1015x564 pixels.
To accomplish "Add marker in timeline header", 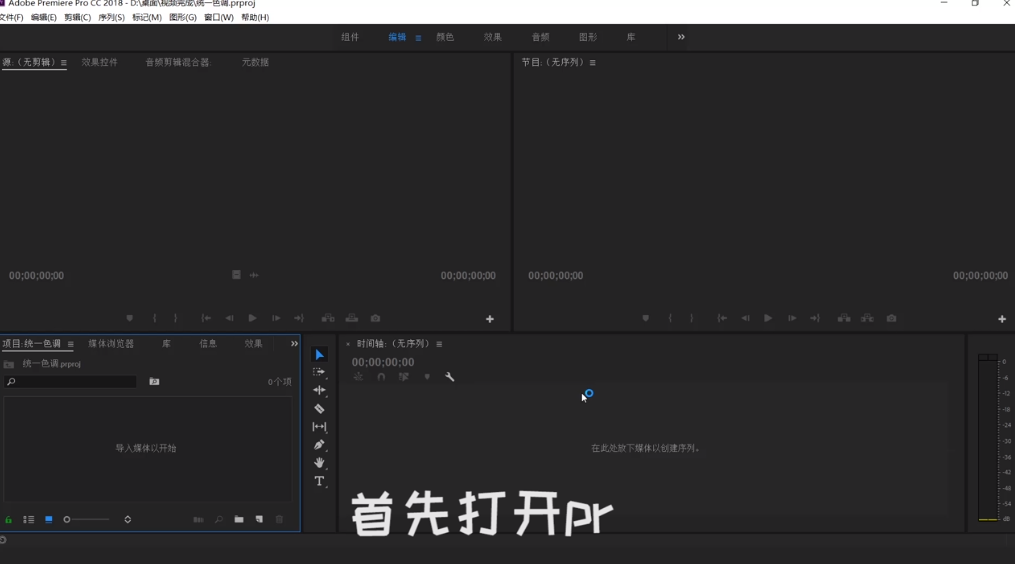I will 427,377.
